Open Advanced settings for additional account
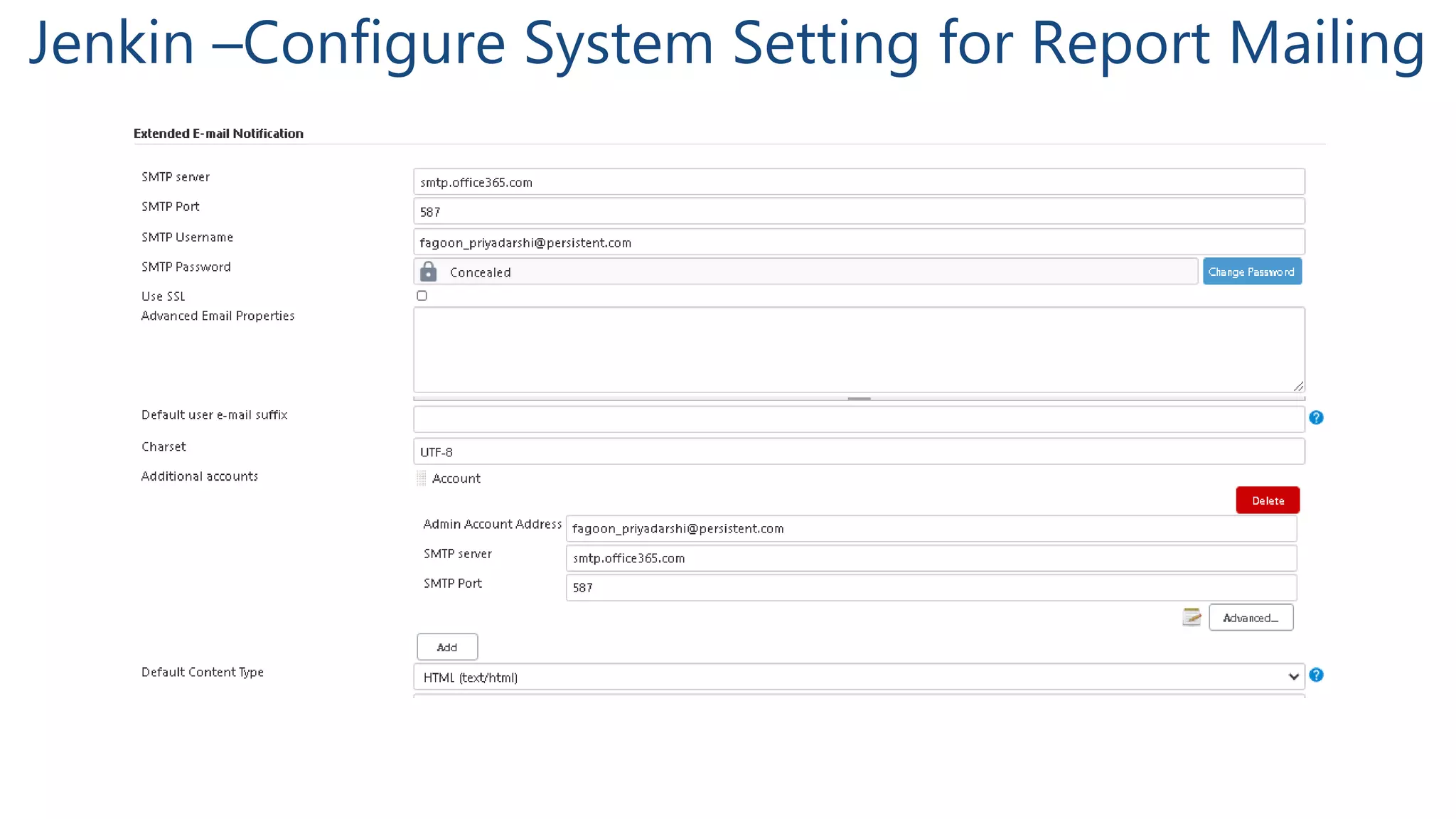1456x819 pixels. [1251, 618]
